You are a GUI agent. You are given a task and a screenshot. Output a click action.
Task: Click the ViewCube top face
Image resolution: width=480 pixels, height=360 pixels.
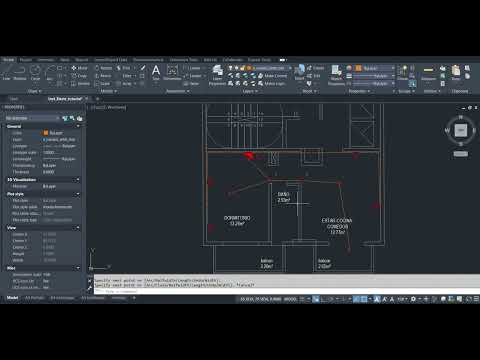461,130
